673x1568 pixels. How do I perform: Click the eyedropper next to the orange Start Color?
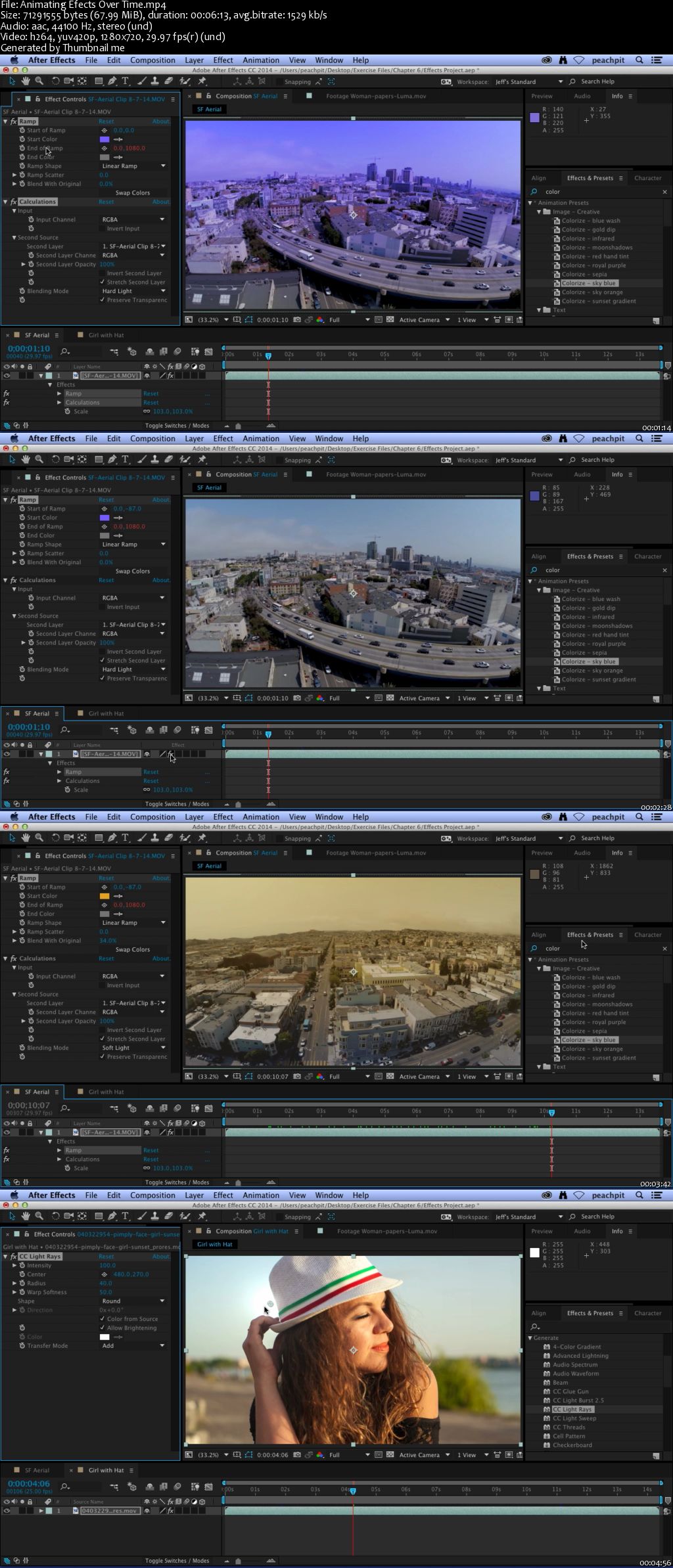118,896
